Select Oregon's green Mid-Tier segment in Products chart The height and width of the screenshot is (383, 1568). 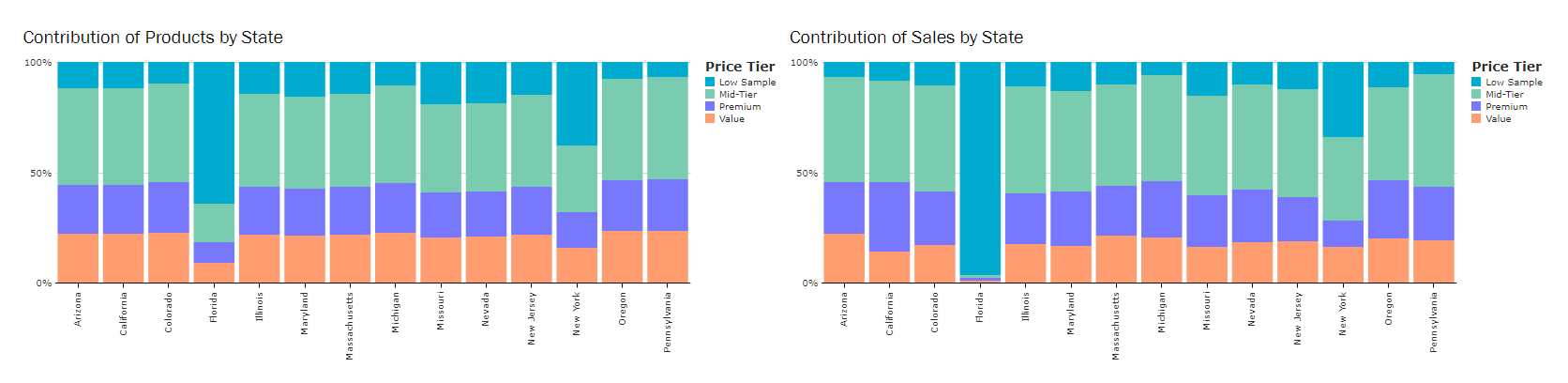[x=622, y=130]
